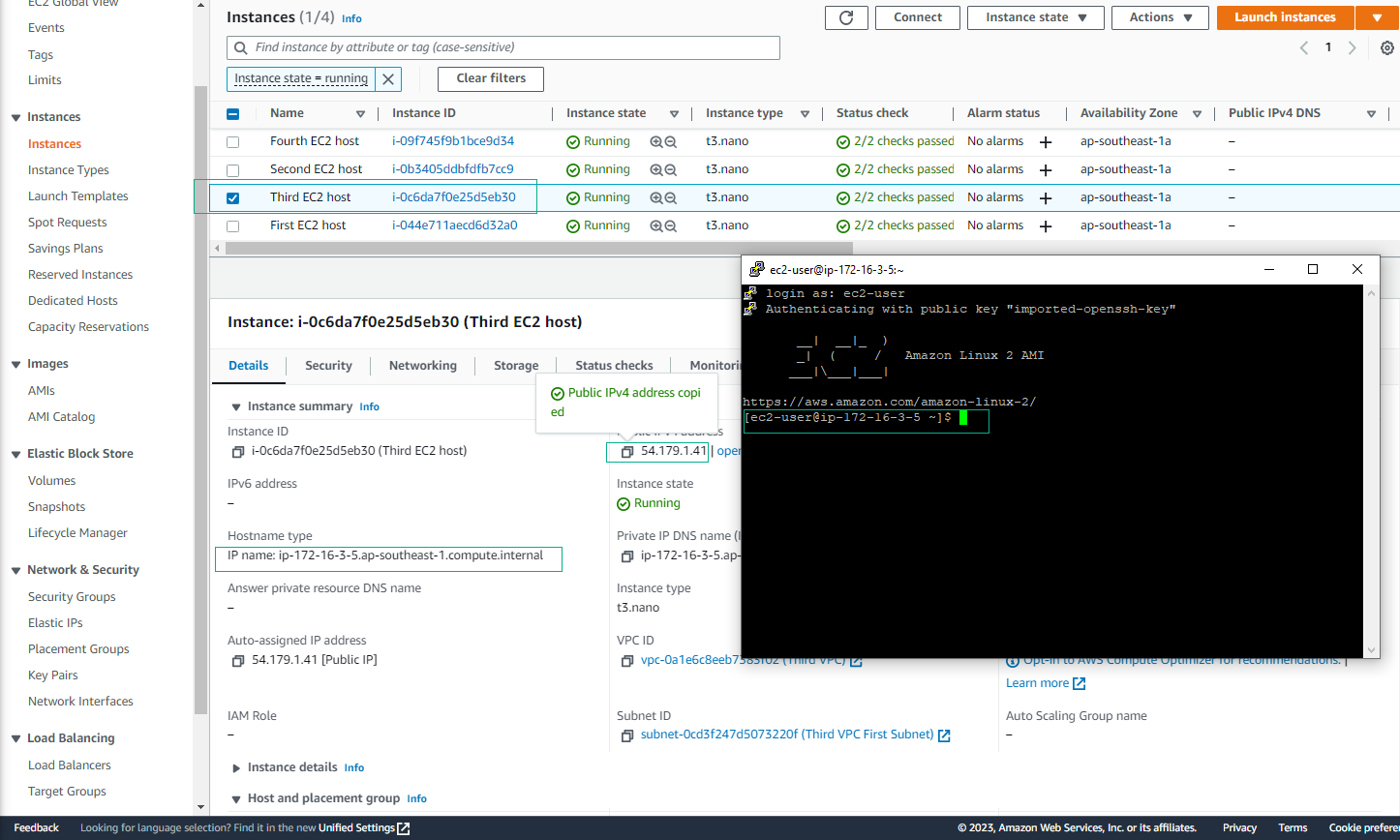Click the PuTTY window title icon
1400x840 pixels.
coord(757,269)
